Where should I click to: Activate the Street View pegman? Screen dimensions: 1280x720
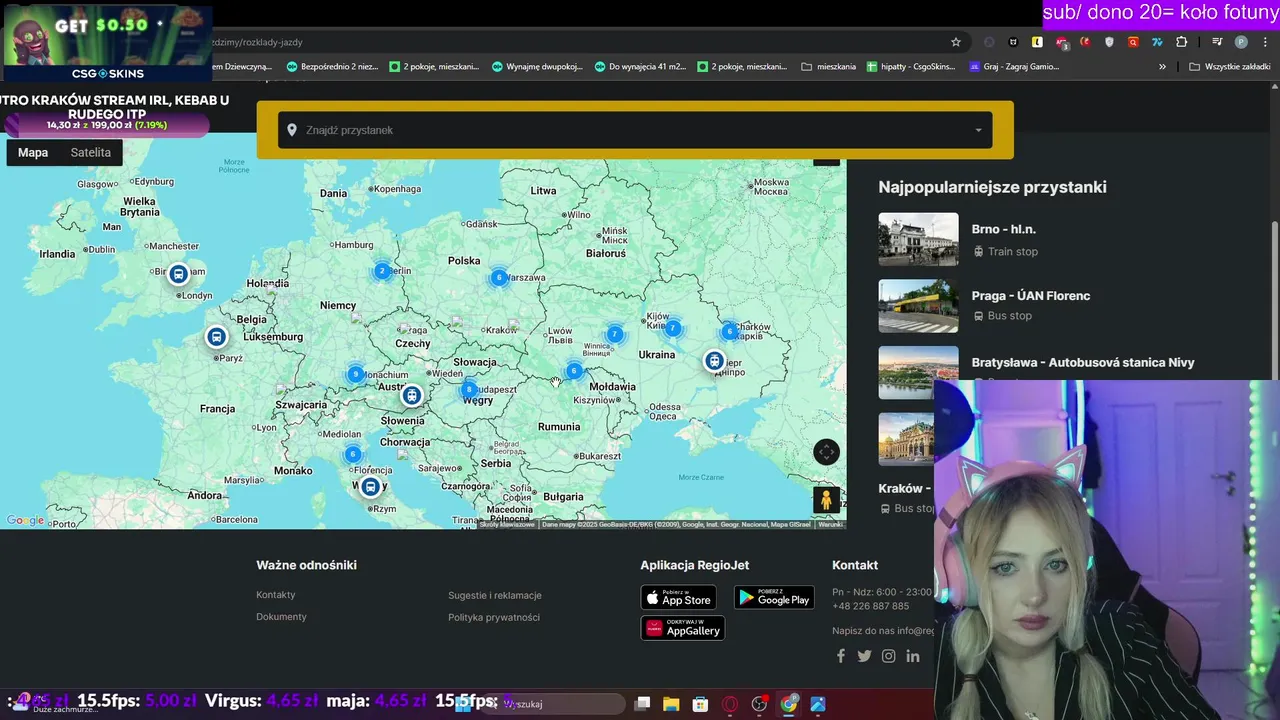(x=826, y=499)
